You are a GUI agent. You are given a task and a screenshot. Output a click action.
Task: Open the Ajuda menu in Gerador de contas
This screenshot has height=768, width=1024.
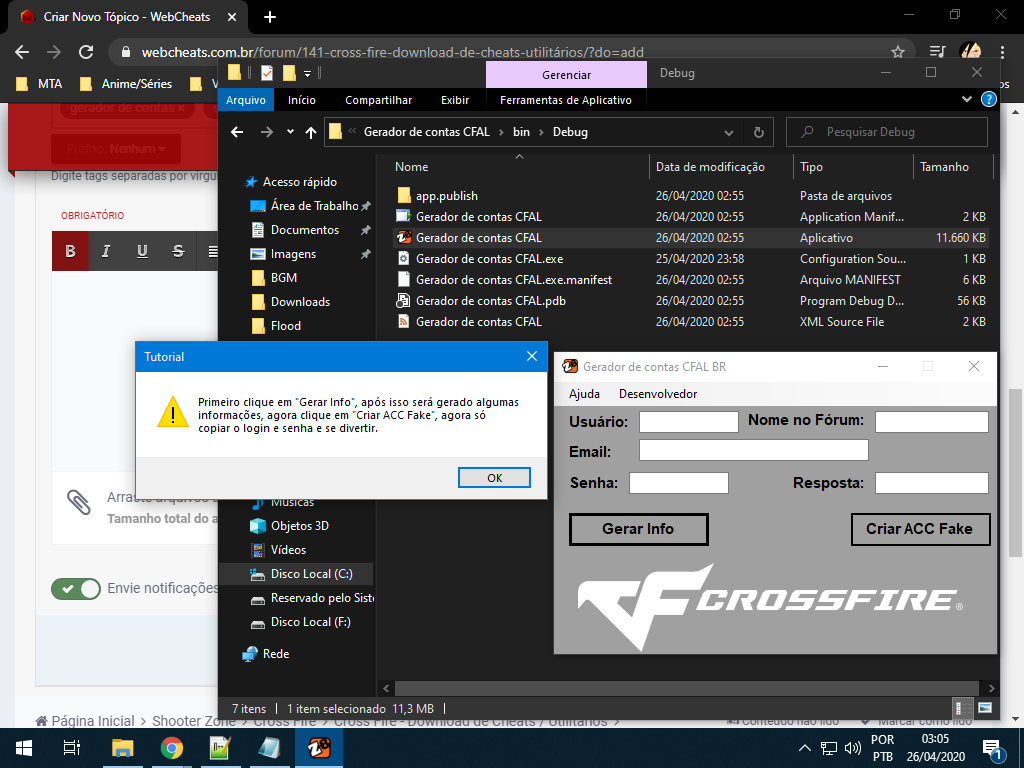click(x=584, y=394)
